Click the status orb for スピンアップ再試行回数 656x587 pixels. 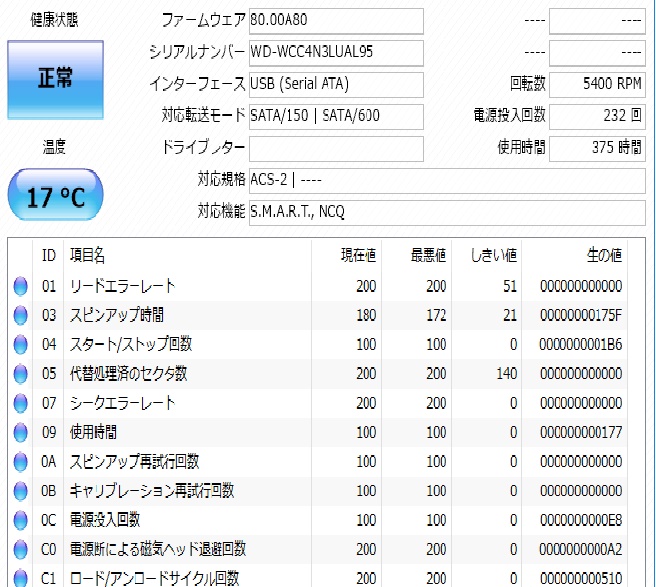point(21,462)
